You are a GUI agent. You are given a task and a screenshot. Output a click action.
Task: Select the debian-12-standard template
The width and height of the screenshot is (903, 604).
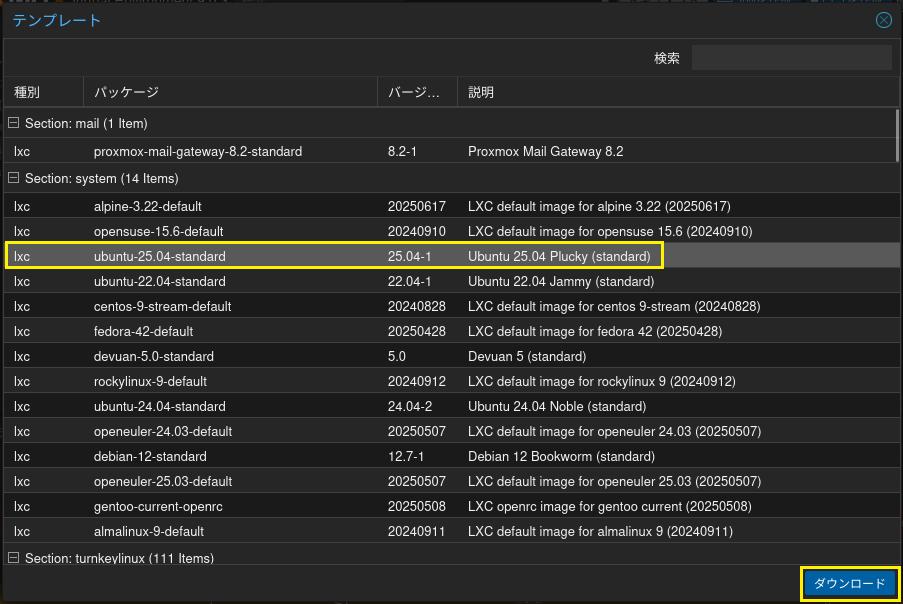[450, 456]
